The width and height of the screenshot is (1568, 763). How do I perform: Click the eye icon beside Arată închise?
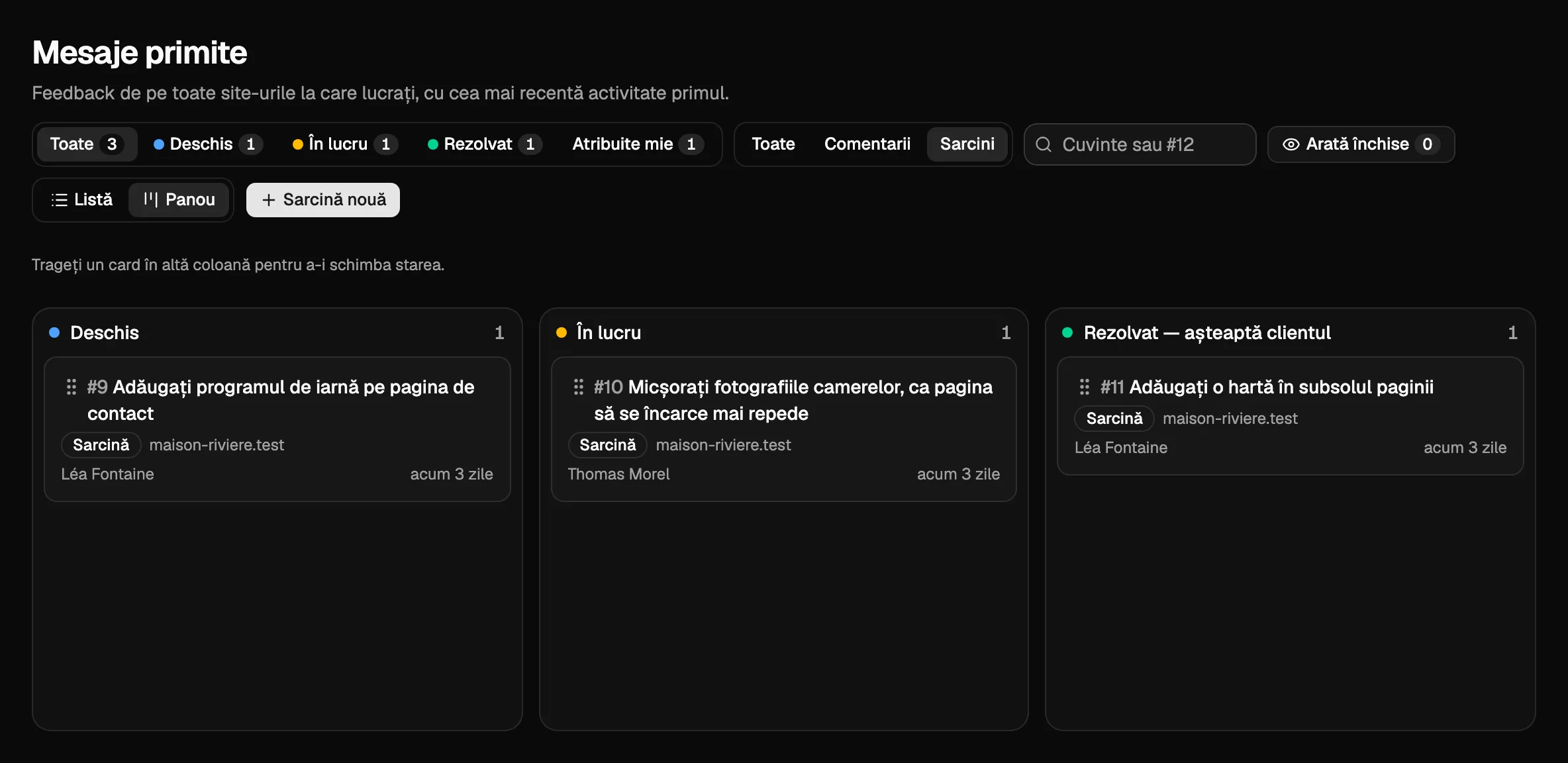point(1291,144)
